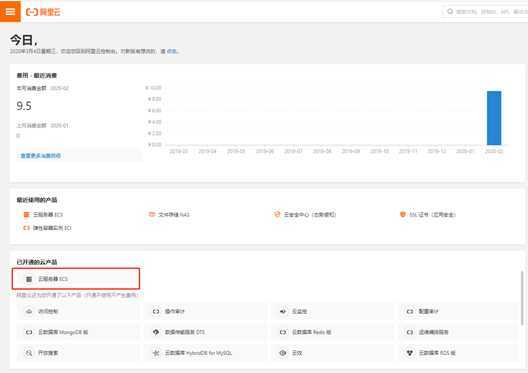This screenshot has width=528, height=373.
Task: Click the operation audit (操作审计) icon
Action: click(x=156, y=311)
